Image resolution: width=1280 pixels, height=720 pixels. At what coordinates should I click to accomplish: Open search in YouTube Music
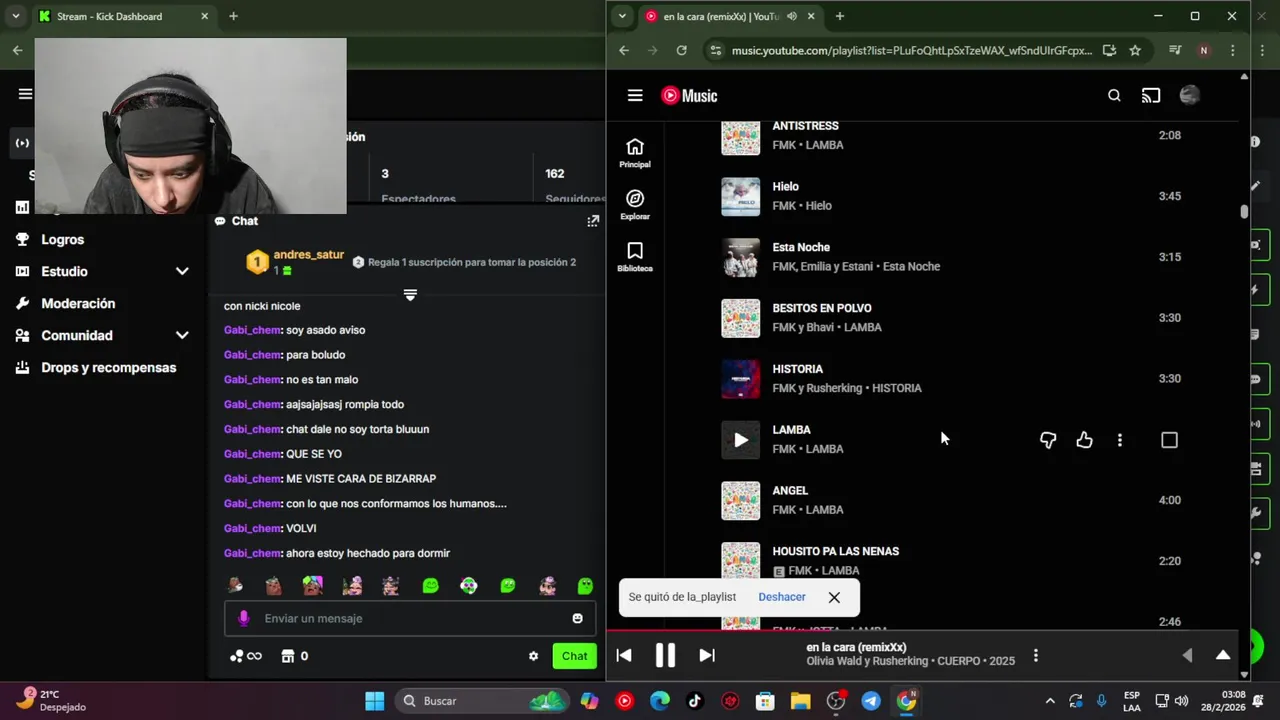(1114, 96)
